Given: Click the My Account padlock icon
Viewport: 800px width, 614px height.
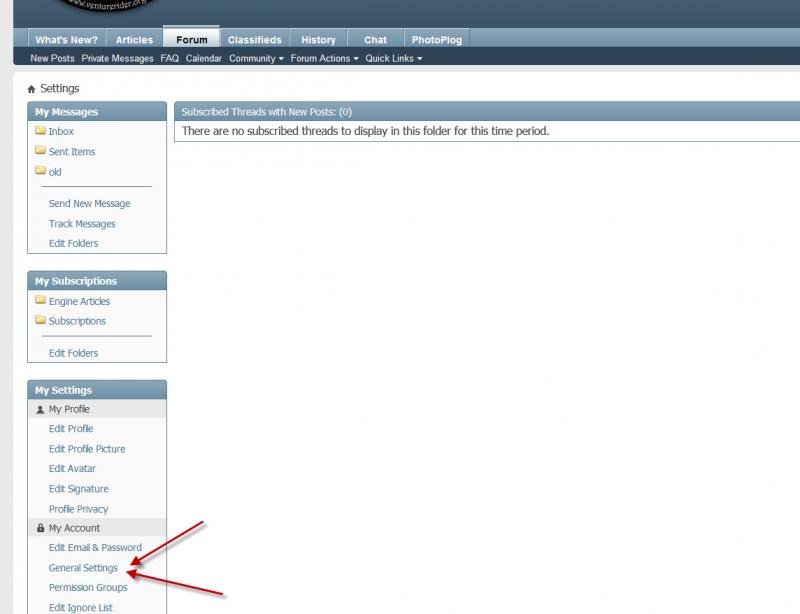Looking at the screenshot, I should [40, 528].
